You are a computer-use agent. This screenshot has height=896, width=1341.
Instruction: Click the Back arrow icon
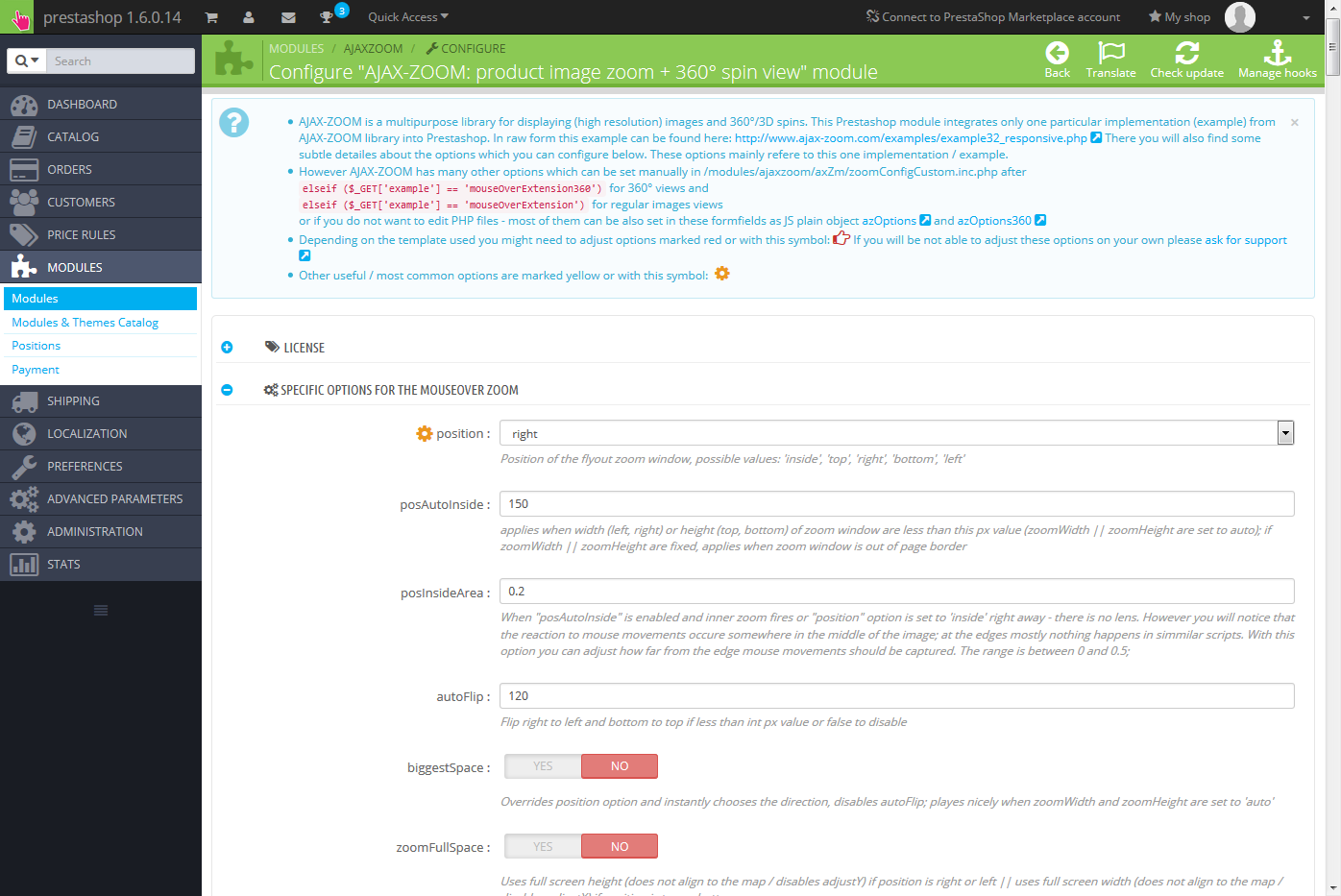pos(1058,53)
